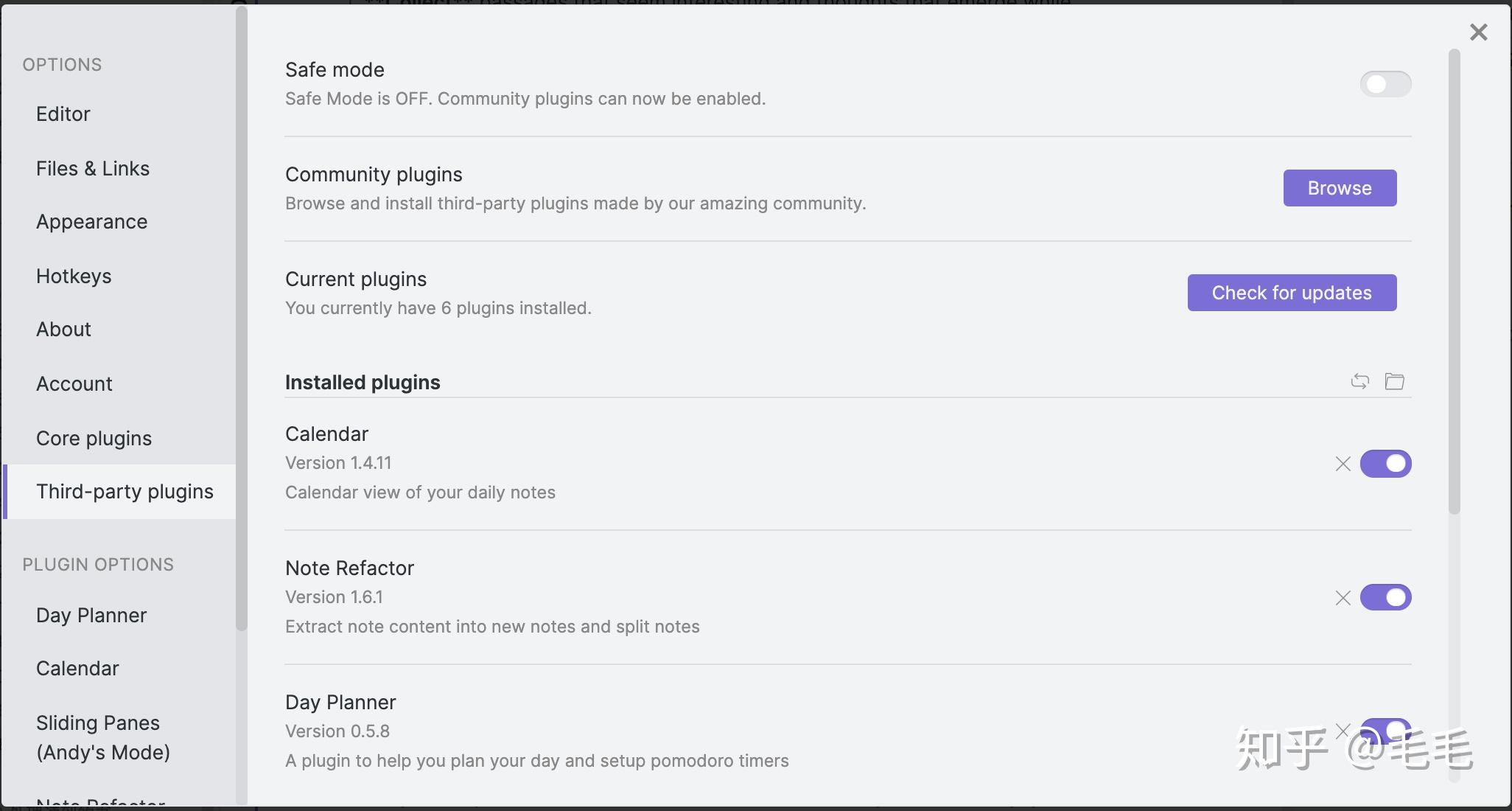Screen dimensions: 1512x811
Task: Check for plugin updates
Action: [x=1291, y=293]
